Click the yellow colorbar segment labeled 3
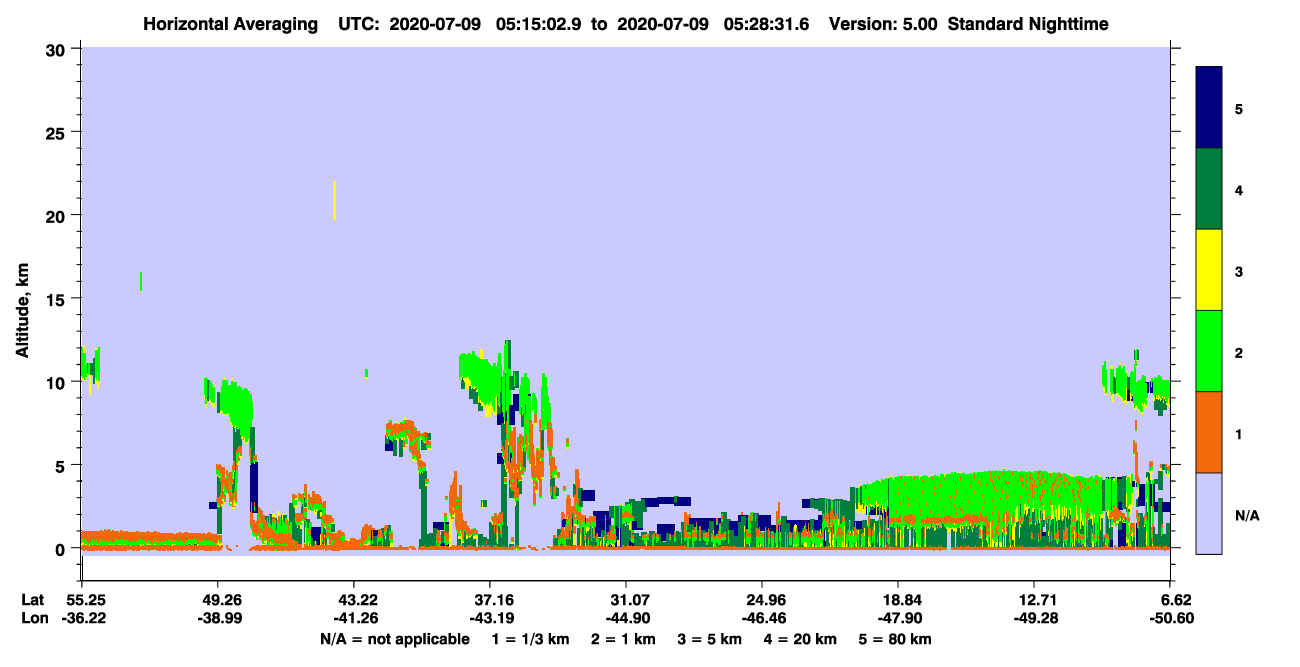Image resolution: width=1300 pixels, height=667 pixels. pos(1209,270)
